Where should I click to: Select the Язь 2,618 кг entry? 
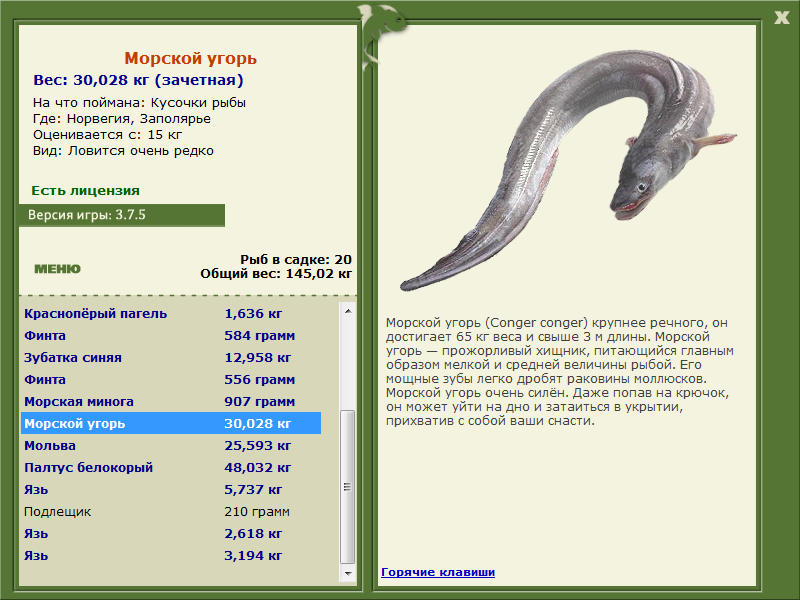171,533
